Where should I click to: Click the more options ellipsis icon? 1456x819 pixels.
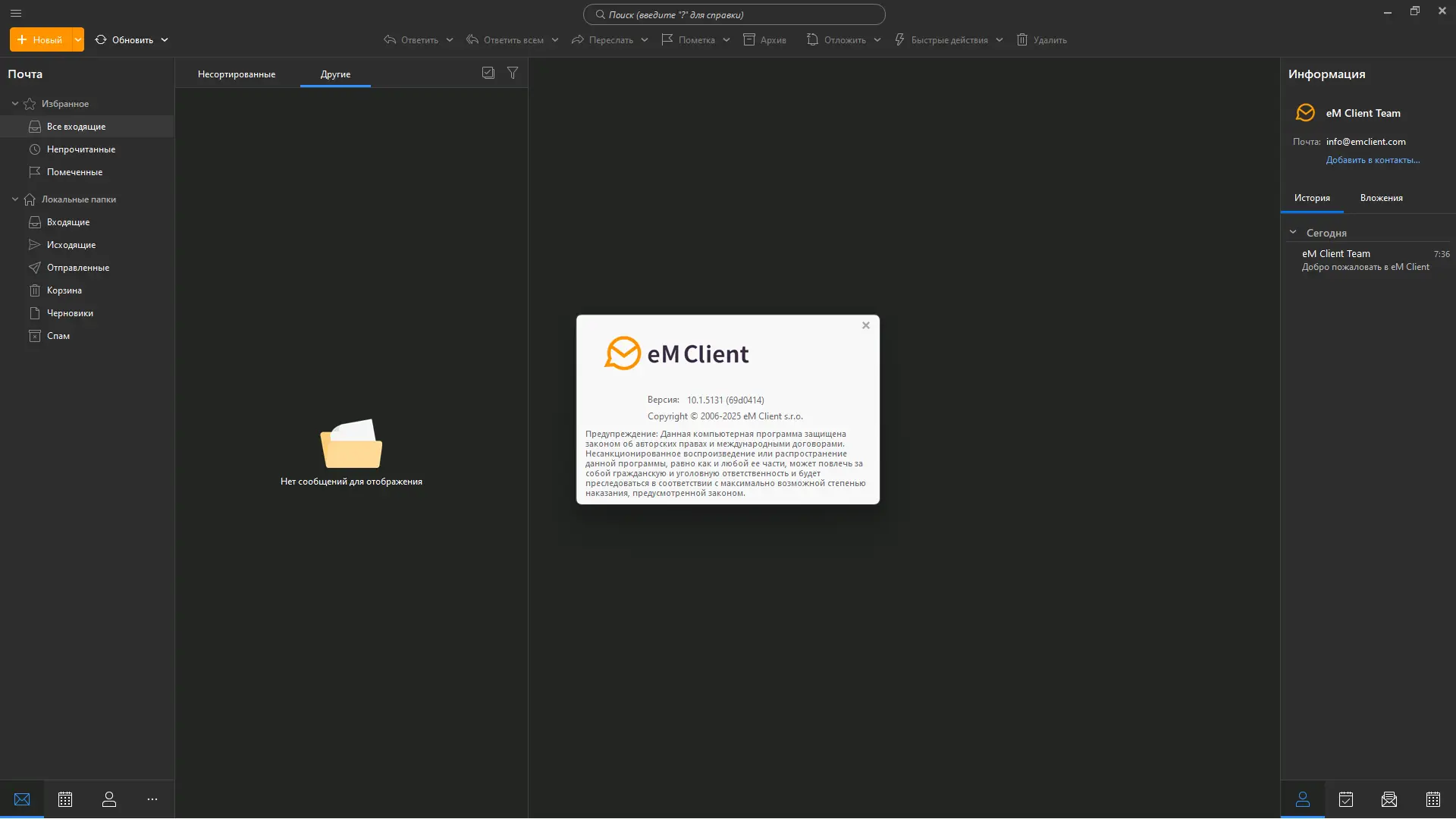[x=152, y=799]
